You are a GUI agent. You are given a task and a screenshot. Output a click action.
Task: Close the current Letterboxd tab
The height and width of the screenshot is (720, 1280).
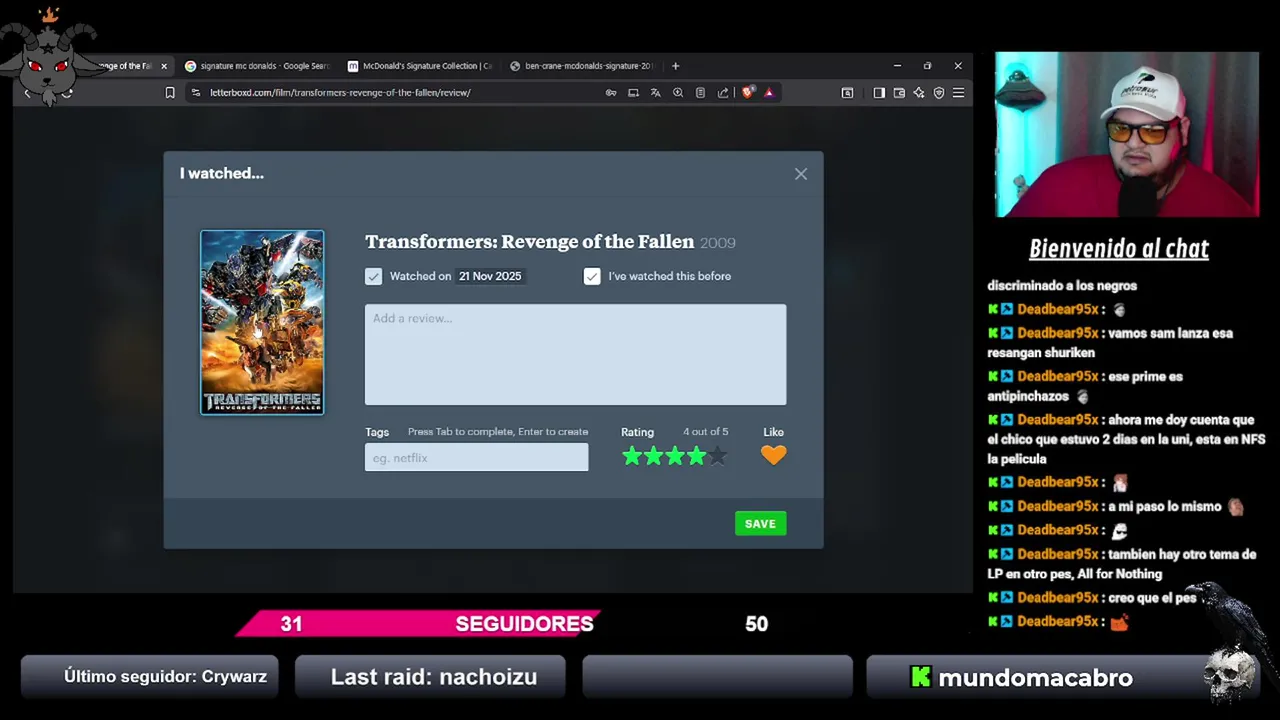click(164, 66)
